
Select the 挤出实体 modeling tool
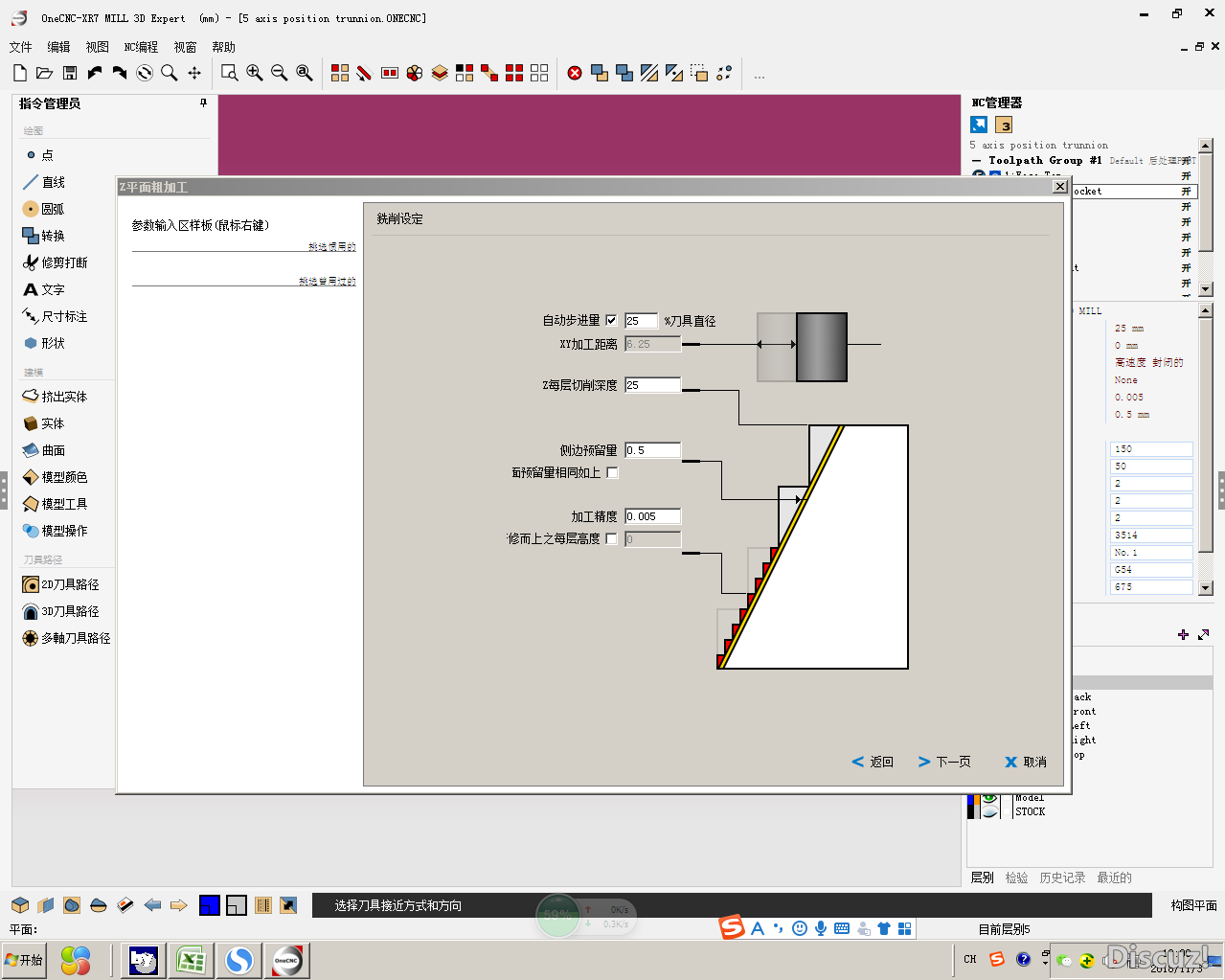(55, 397)
